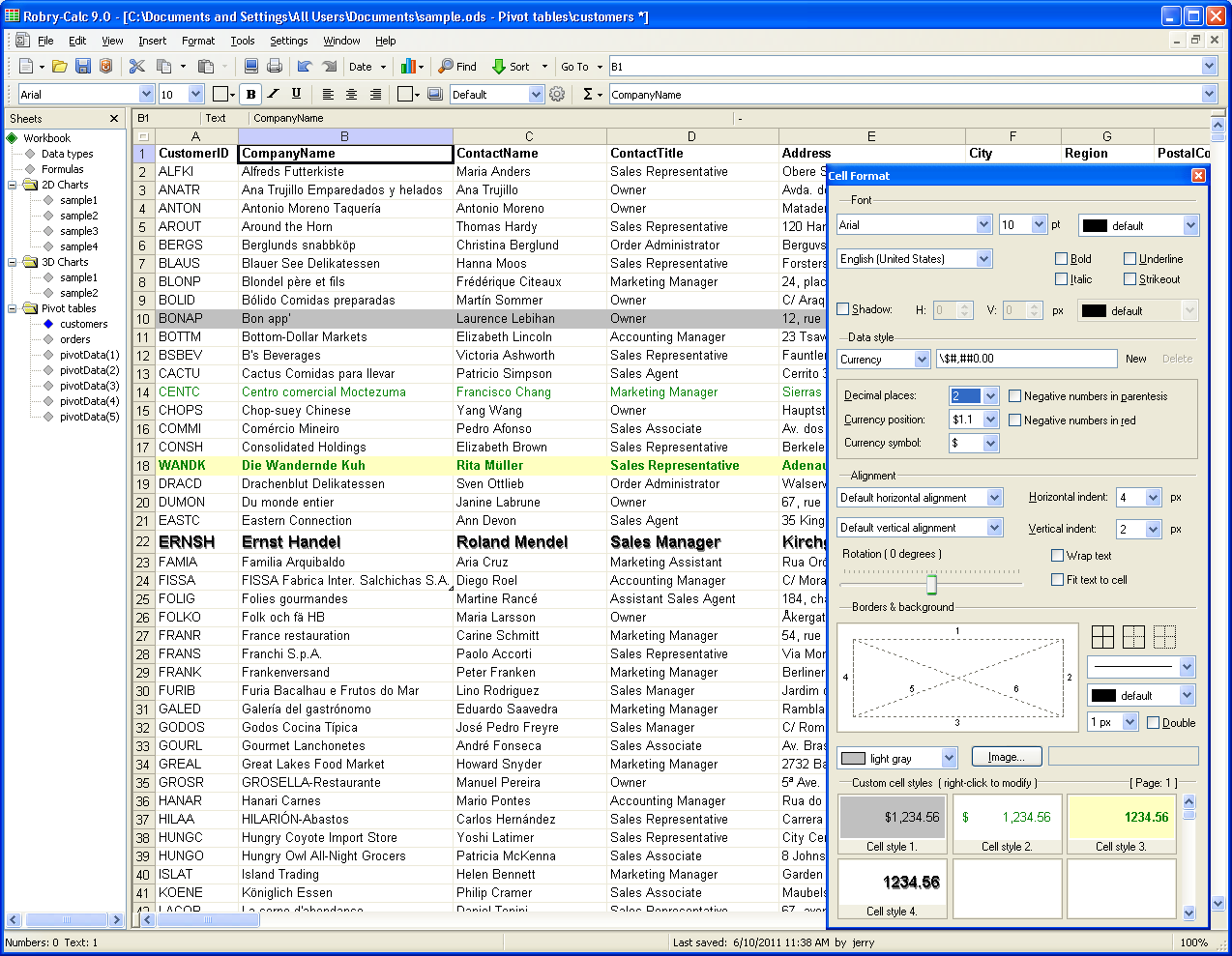The image size is (1232, 956).
Task: Open the Format menu
Action: [x=198, y=41]
